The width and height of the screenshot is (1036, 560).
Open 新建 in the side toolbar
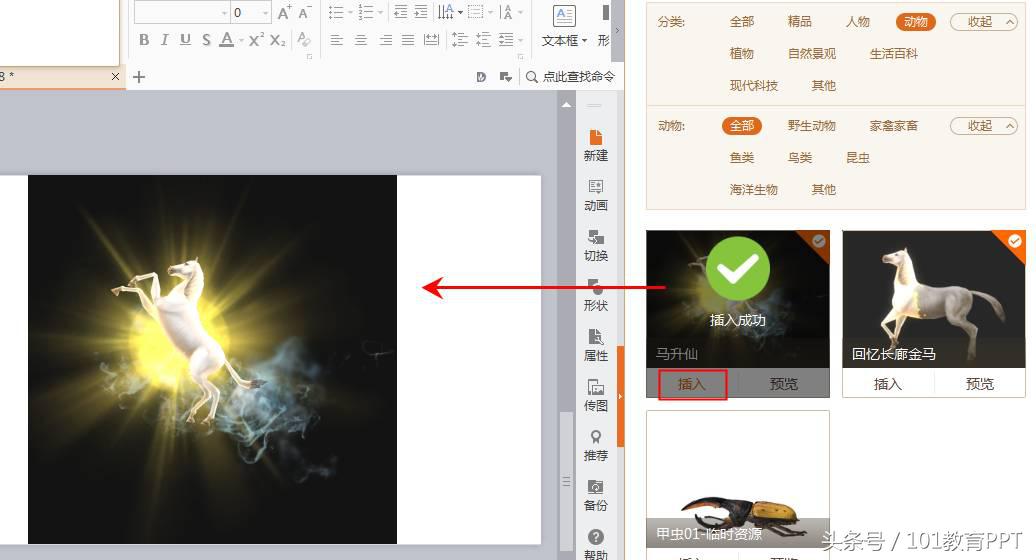click(x=595, y=146)
